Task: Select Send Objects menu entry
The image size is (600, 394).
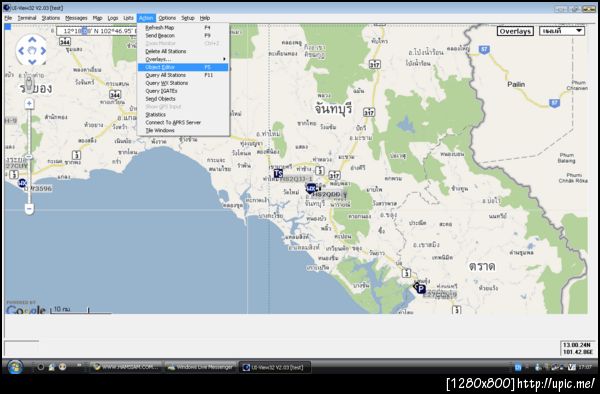Action: click(183, 99)
